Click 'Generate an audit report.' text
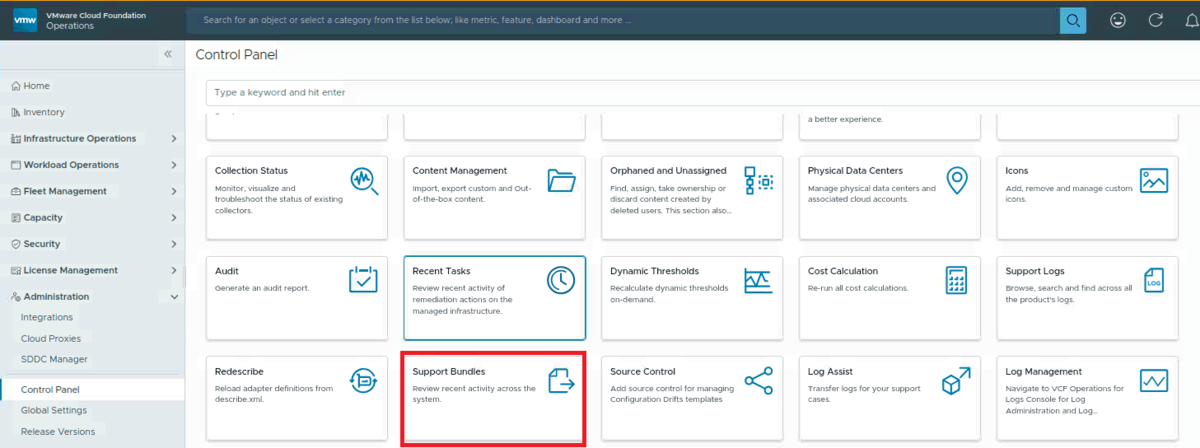Screen dimensions: 1200x448 click(262, 288)
